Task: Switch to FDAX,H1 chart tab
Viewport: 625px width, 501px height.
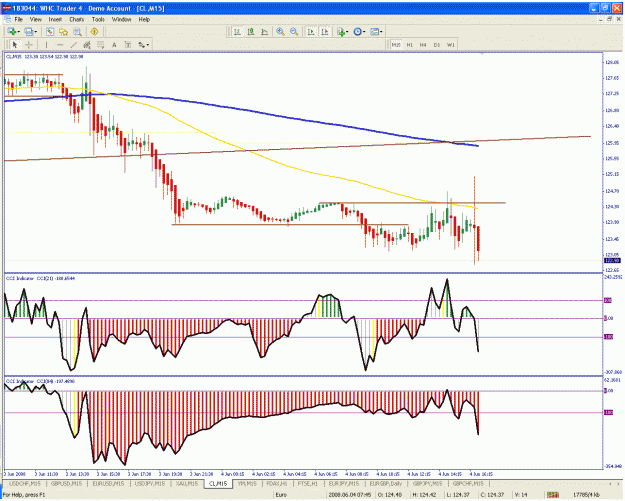Action: coord(277,483)
